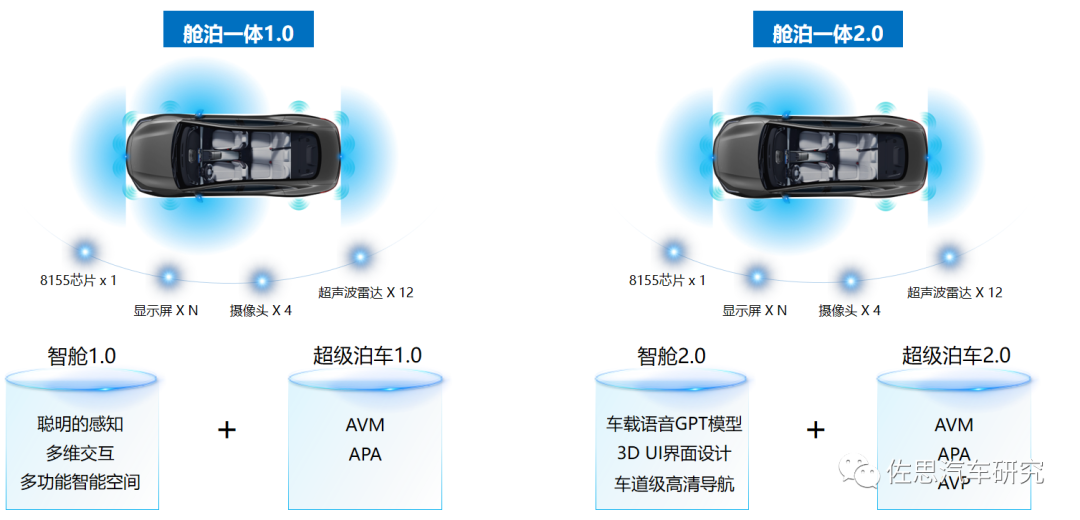Click glowing dot above left 8155芯片 x 1
Image resolution: width=1080 pixels, height=520 pixels.
pyautogui.click(x=85, y=252)
